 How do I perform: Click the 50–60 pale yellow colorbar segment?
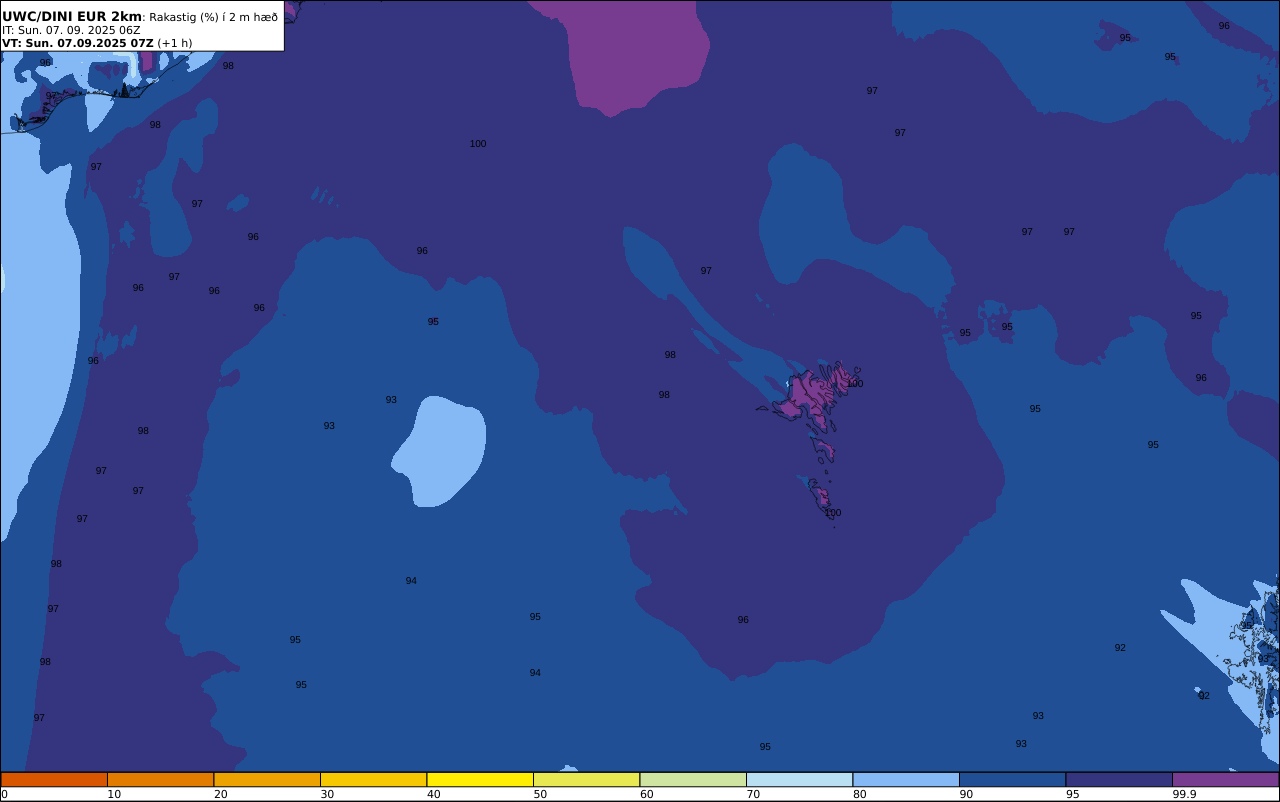586,779
